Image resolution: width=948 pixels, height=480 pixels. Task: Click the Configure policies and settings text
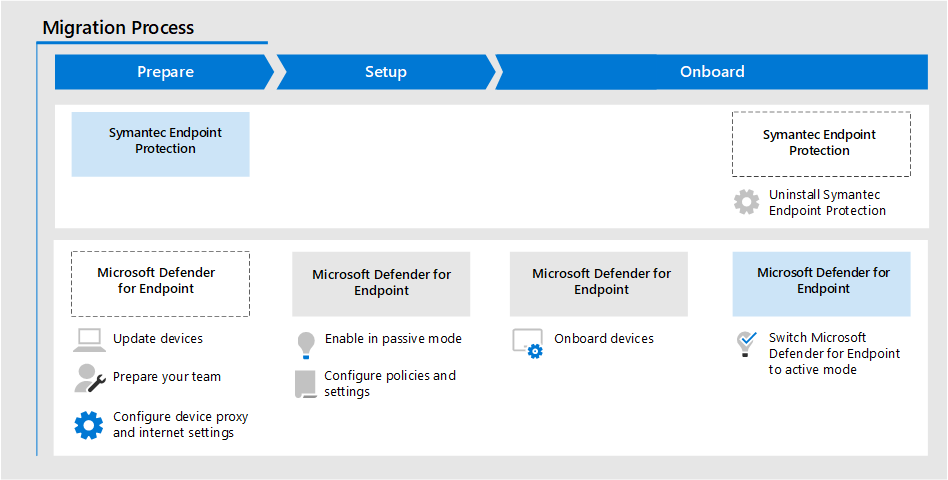(389, 384)
